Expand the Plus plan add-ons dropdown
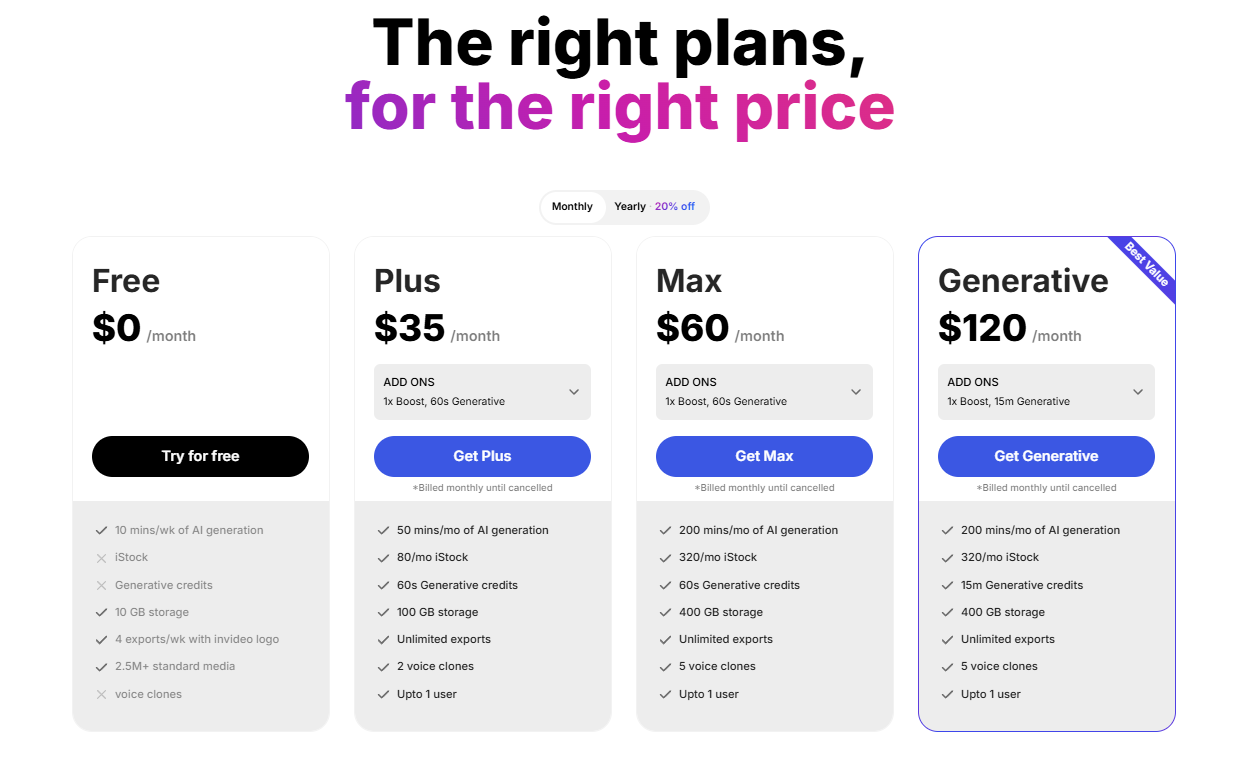 pyautogui.click(x=574, y=392)
